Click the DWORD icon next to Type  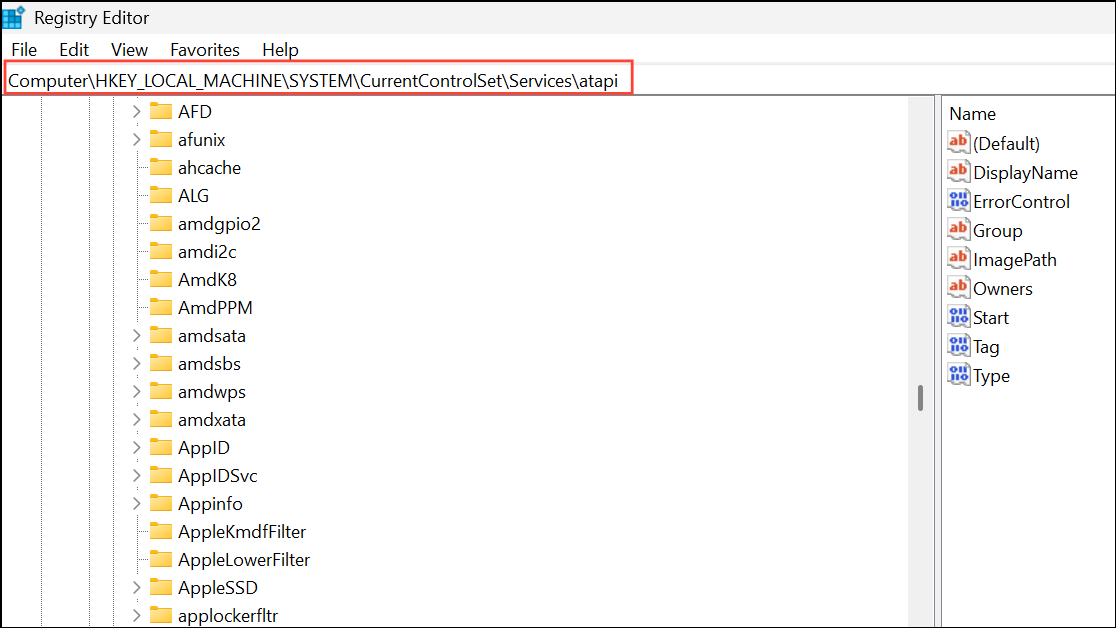click(x=958, y=375)
